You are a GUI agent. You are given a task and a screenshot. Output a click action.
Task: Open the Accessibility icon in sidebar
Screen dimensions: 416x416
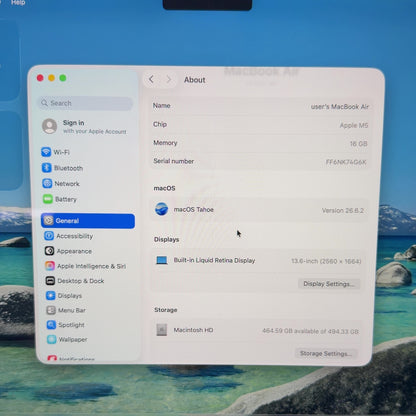click(49, 236)
